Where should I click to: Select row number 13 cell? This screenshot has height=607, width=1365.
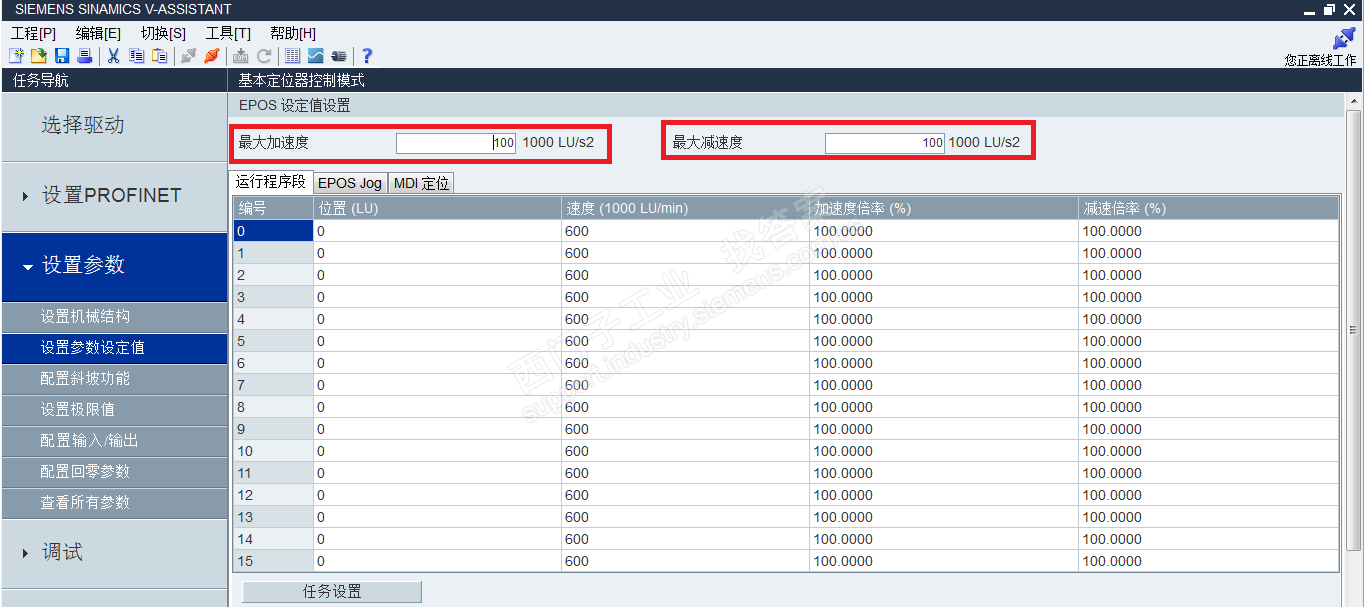[273, 517]
